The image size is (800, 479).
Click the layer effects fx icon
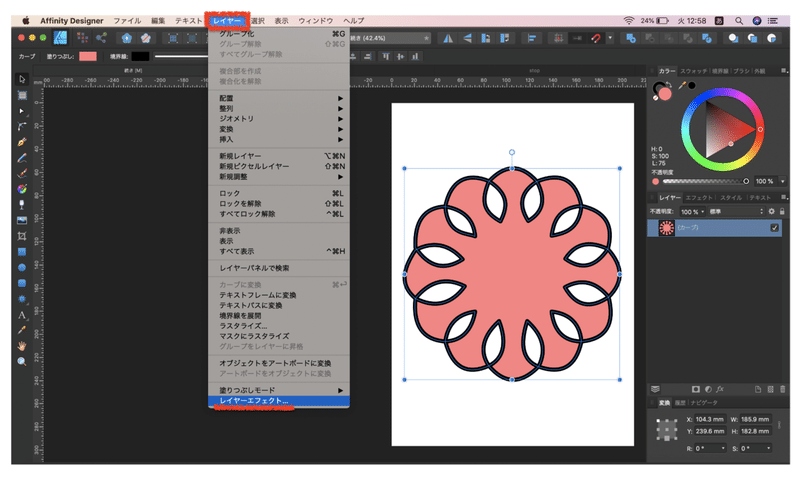tap(720, 389)
